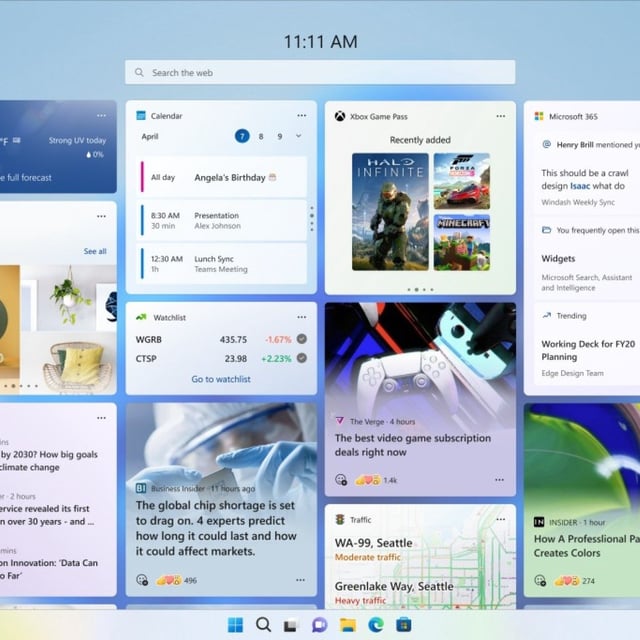The width and height of the screenshot is (640, 640).
Task: Click the search magnifier in web search box
Action: click(x=139, y=72)
